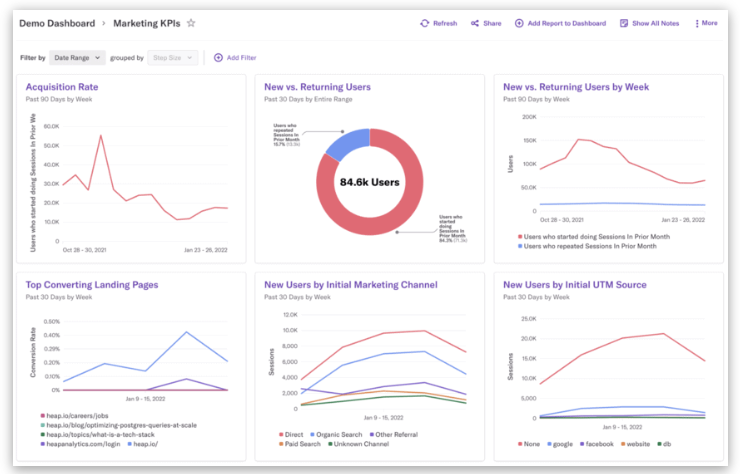Go to Demo Dashboard breadcrumb

click(57, 23)
